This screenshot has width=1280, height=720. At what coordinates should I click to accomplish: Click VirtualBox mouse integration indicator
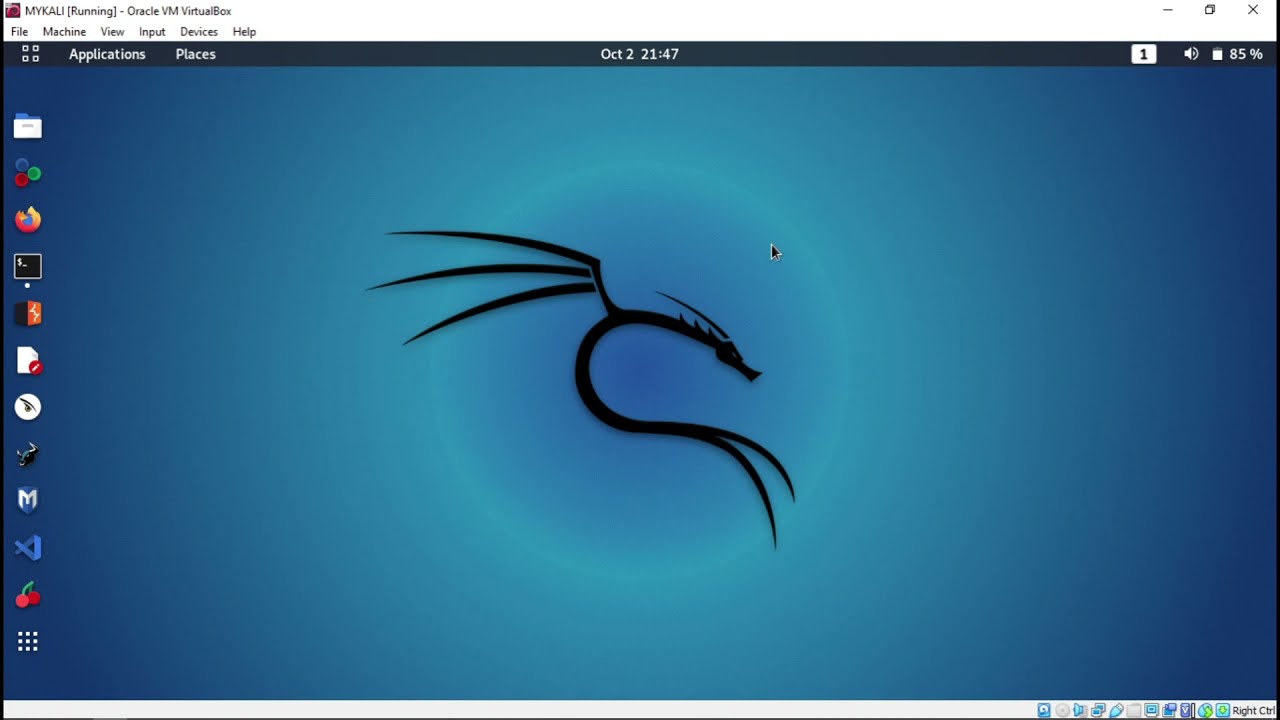(x=1205, y=710)
